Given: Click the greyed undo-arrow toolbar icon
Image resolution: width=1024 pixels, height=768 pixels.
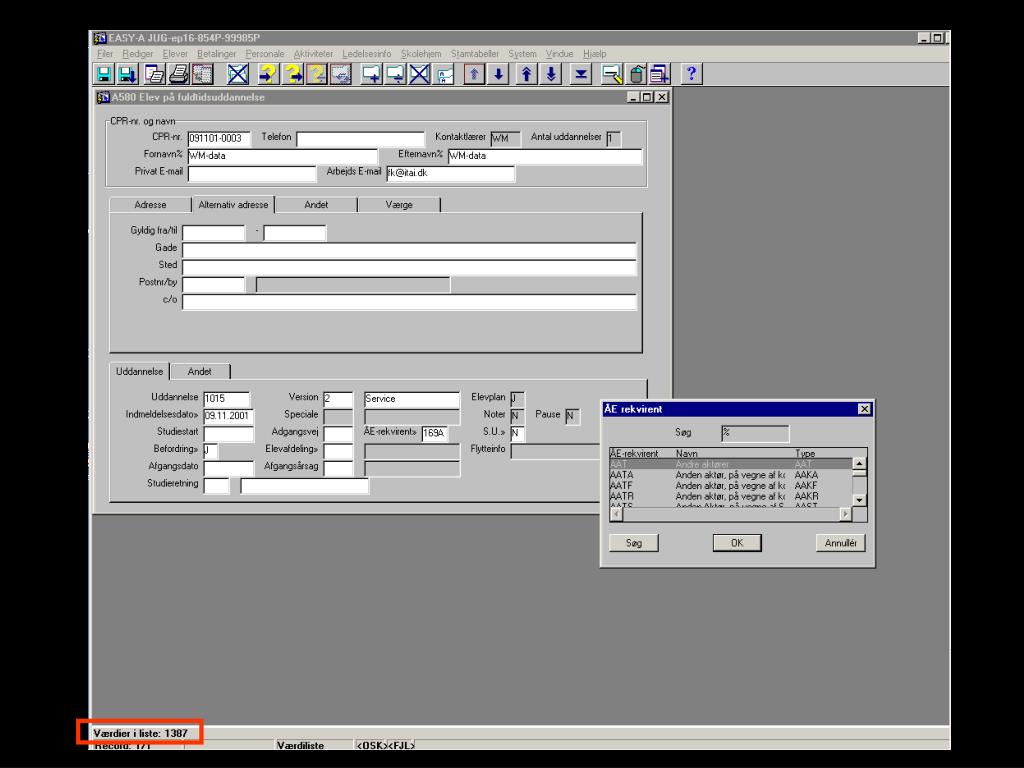Looking at the screenshot, I should (x=341, y=74).
